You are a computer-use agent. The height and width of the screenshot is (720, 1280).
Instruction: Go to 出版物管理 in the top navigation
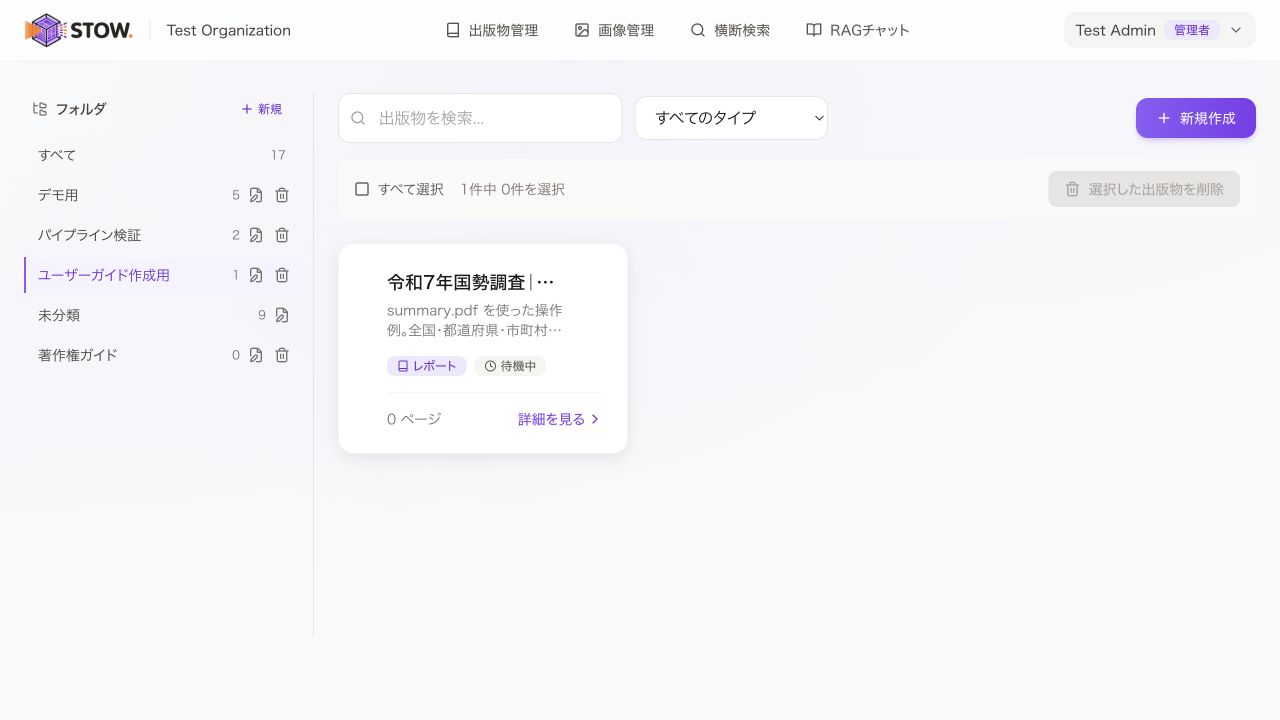coord(492,30)
